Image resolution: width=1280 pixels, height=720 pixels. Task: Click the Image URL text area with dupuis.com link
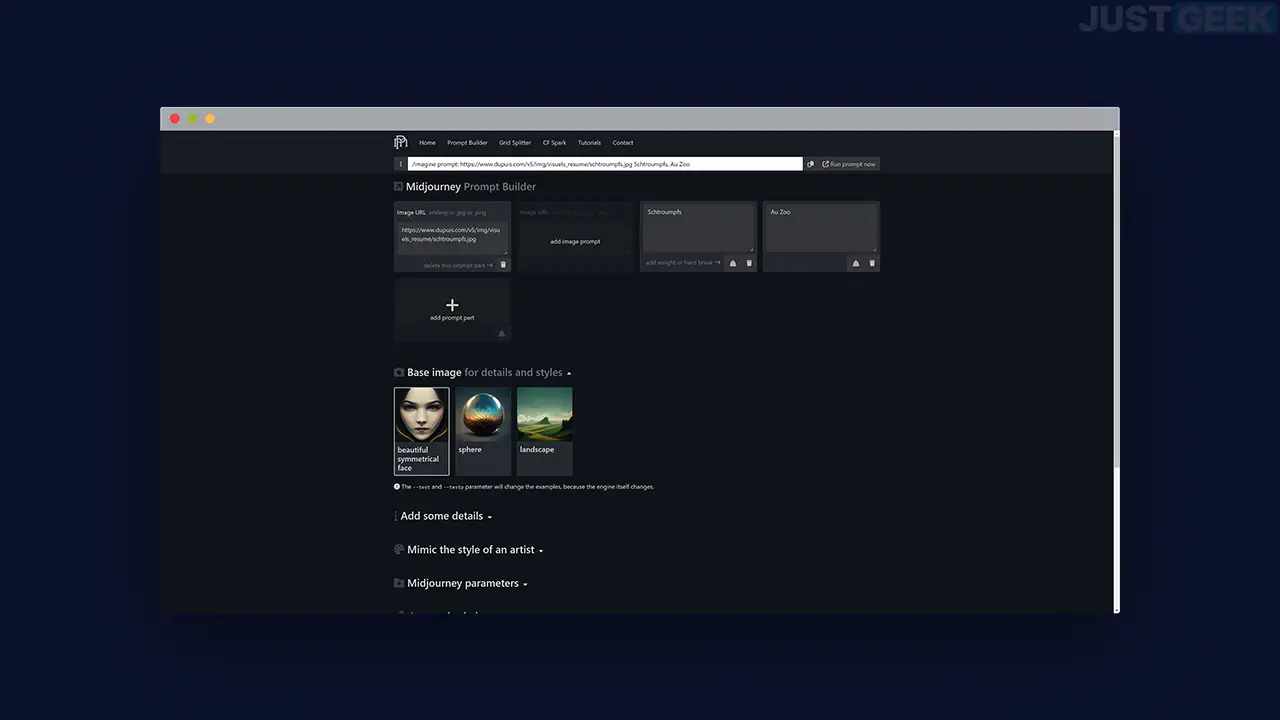point(452,237)
